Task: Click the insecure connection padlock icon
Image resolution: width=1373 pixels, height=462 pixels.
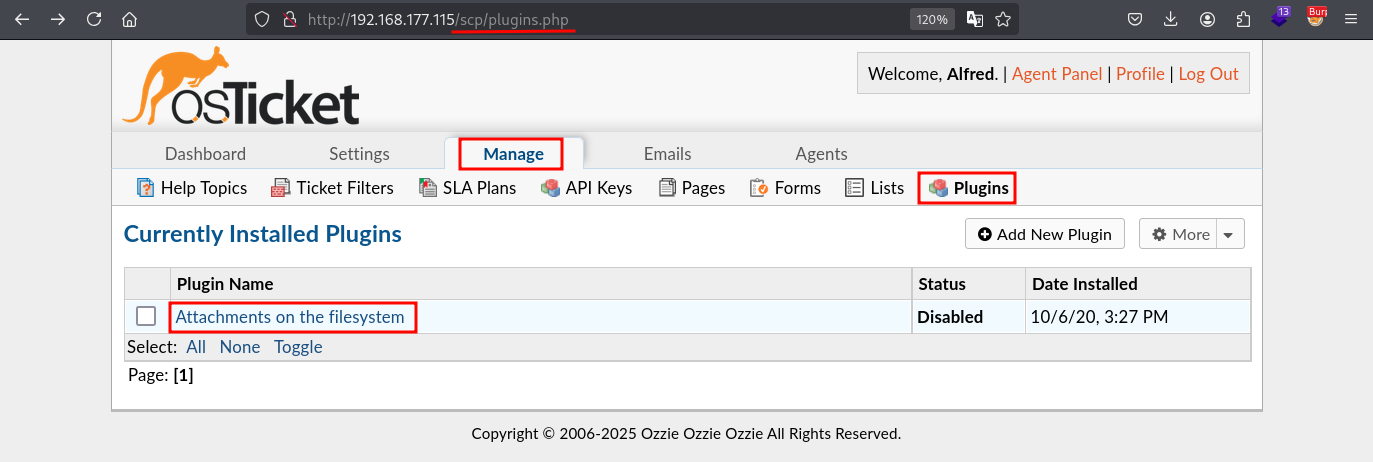Action: 290,19
